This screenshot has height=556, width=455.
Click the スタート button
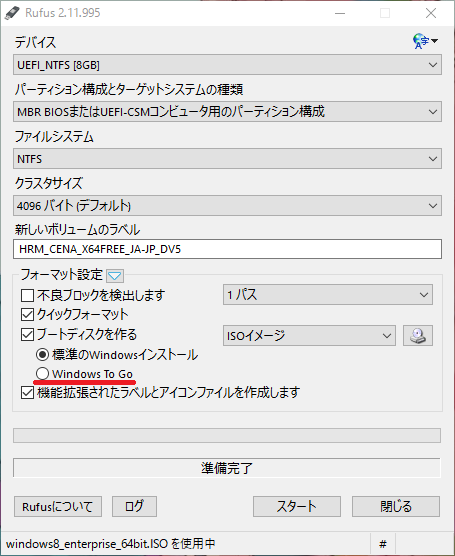[x=297, y=506]
